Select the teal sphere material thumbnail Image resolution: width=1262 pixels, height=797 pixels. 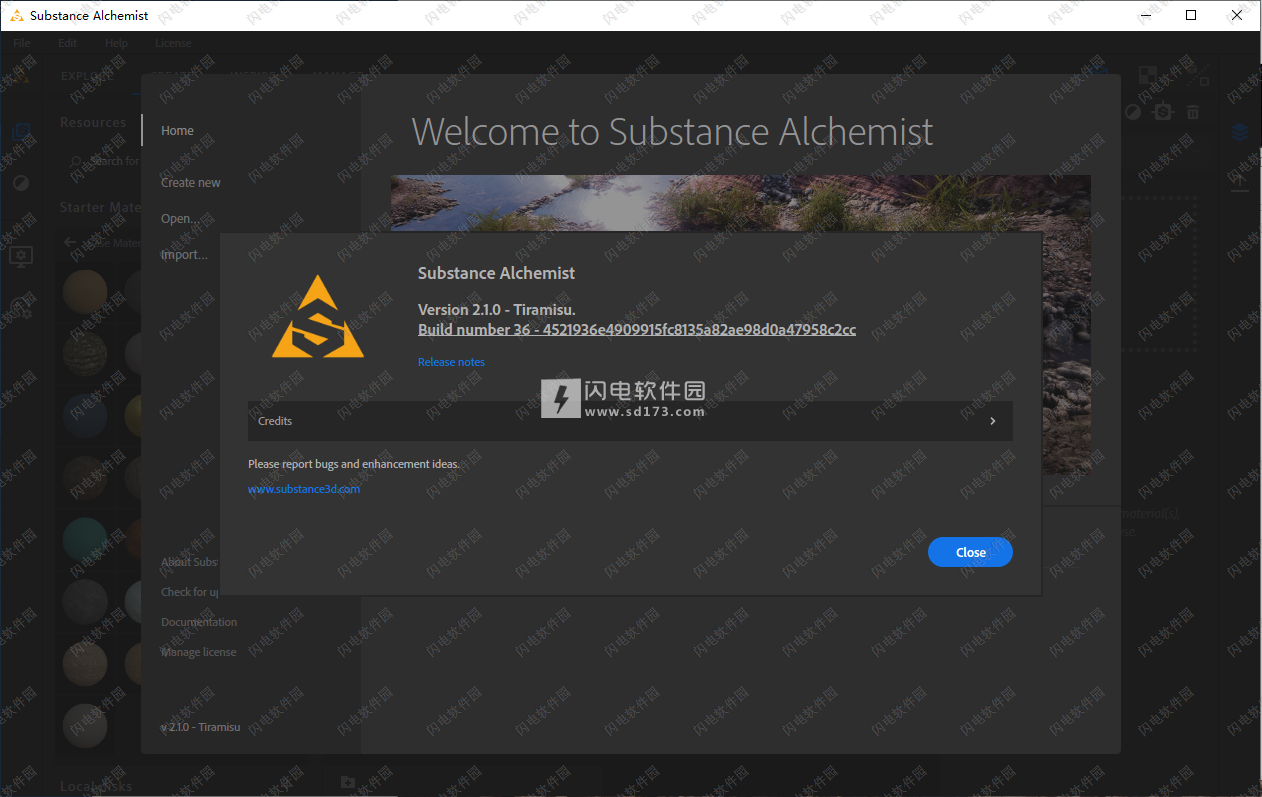tap(85, 540)
